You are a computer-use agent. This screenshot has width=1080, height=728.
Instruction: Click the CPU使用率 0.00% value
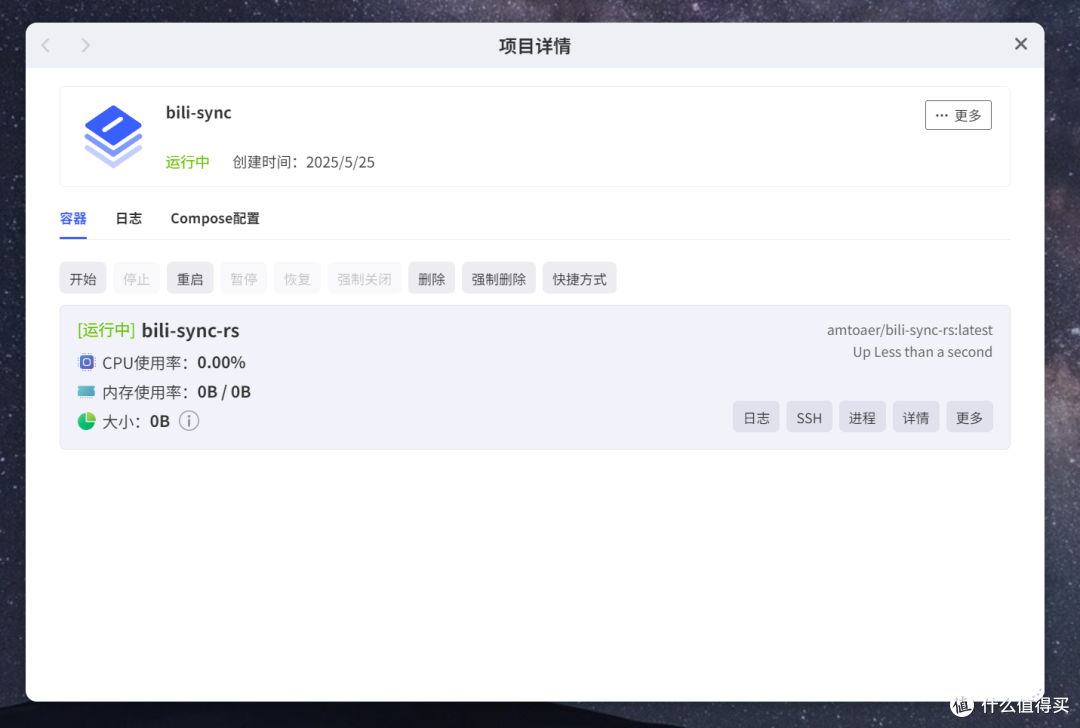221,362
